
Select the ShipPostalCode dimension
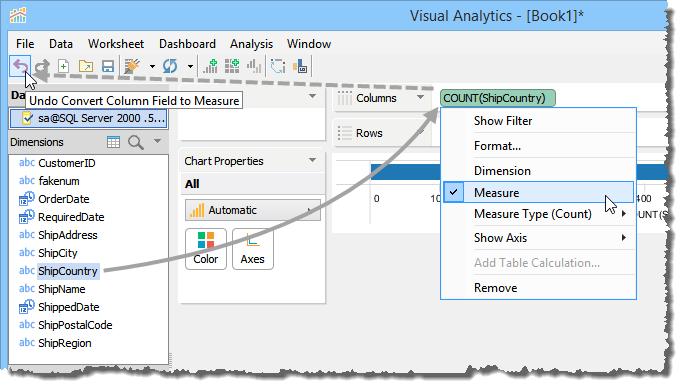click(x=75, y=325)
